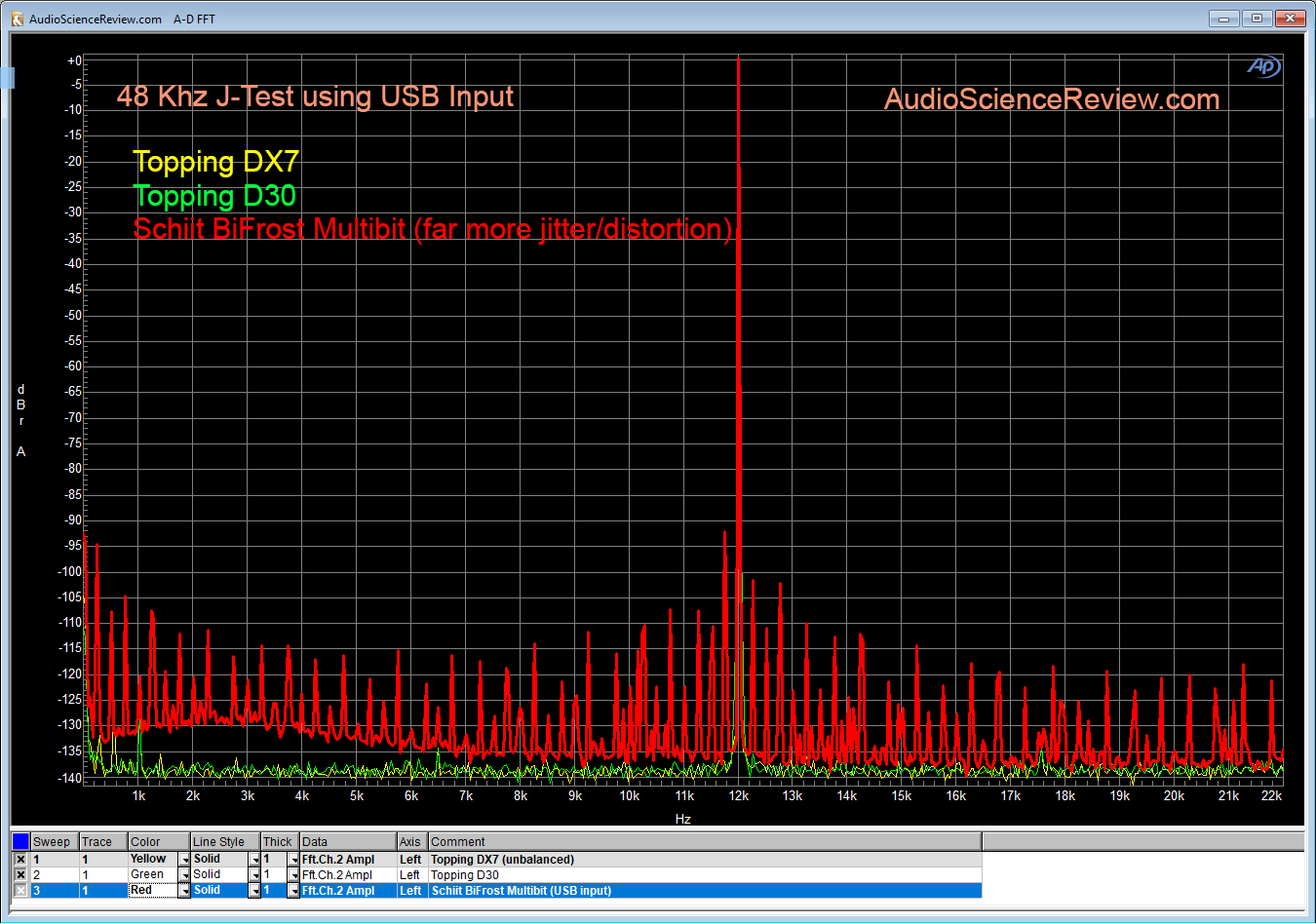This screenshot has width=1316, height=924.
Task: Toggle visibility checkbox for Topping D30 sweep
Action: pos(20,875)
